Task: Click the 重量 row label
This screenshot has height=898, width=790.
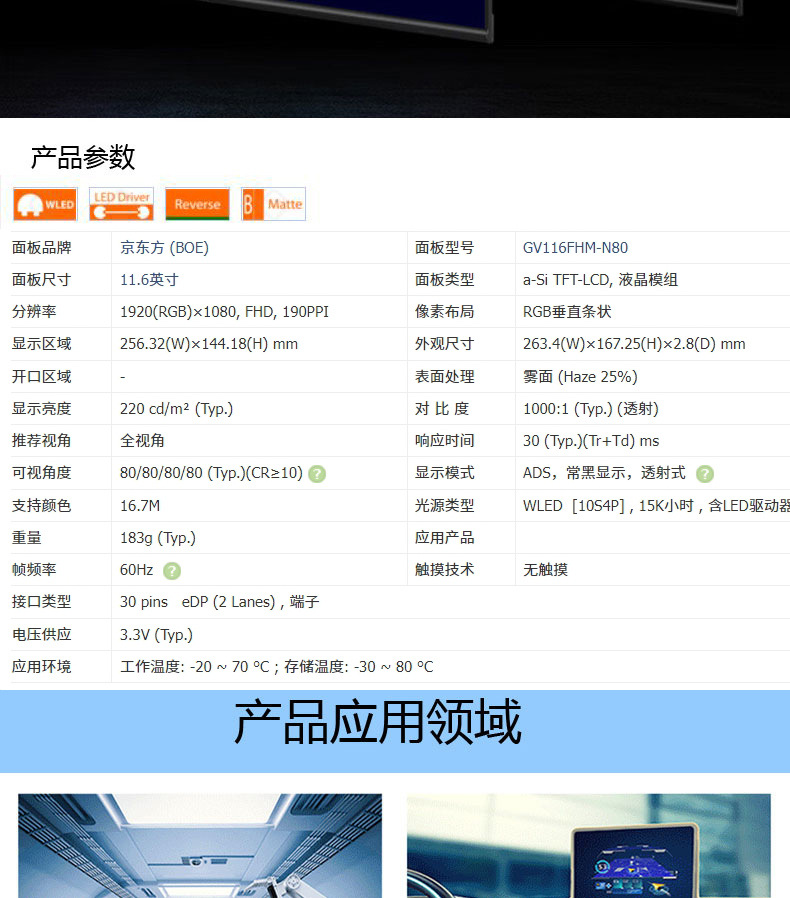Action: coord(26,537)
